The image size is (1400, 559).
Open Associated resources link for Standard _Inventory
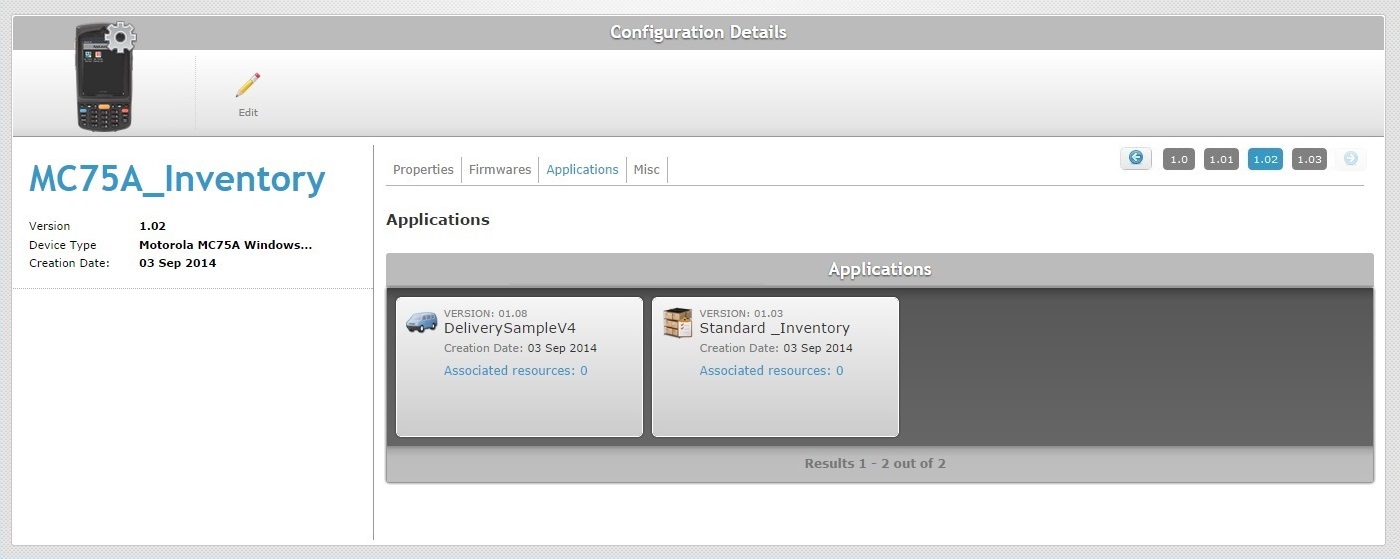point(771,371)
